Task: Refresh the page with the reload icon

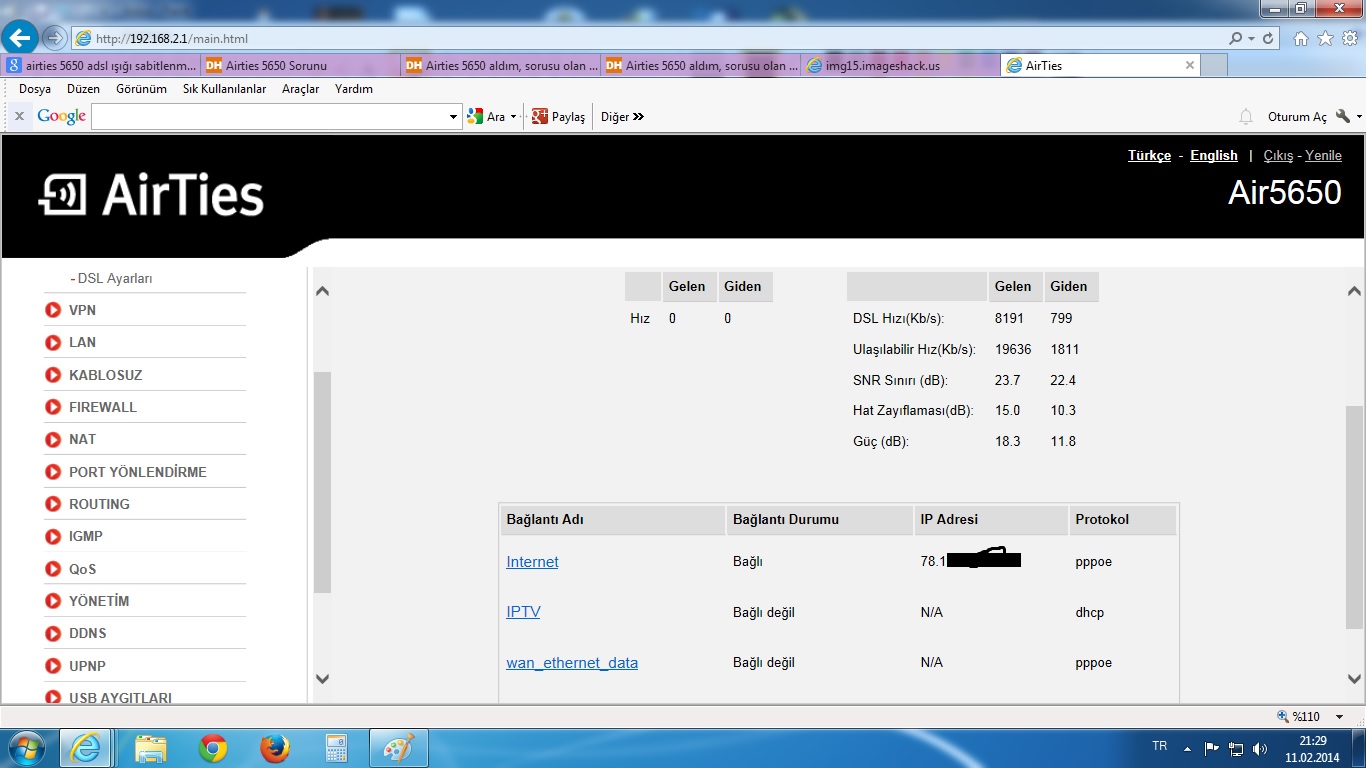Action: coord(1269,38)
